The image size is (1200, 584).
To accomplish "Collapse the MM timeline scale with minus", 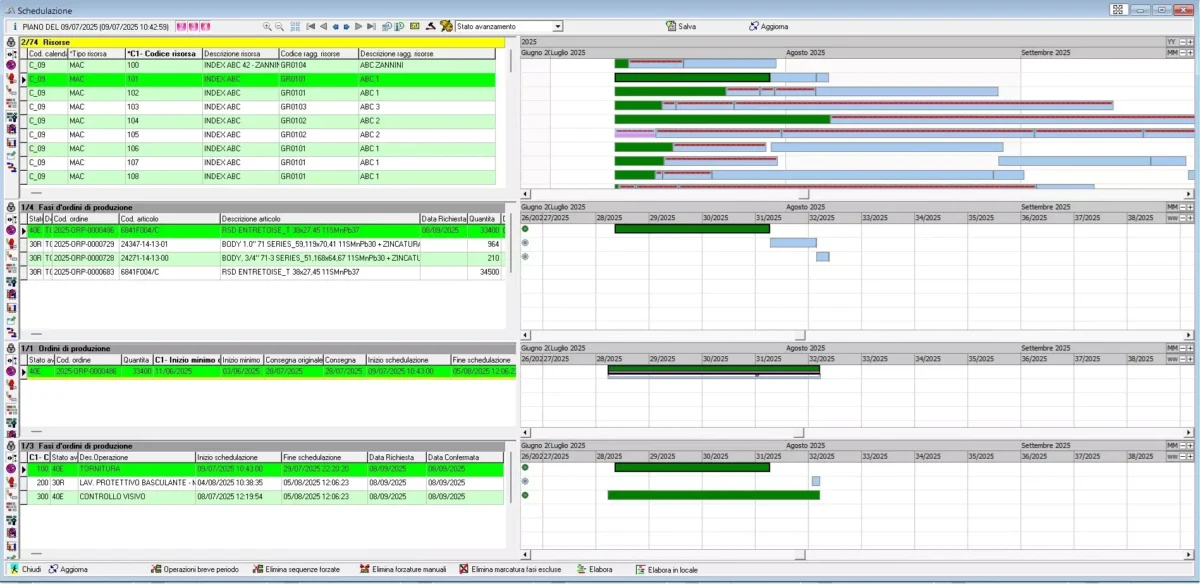I will tap(1181, 53).
